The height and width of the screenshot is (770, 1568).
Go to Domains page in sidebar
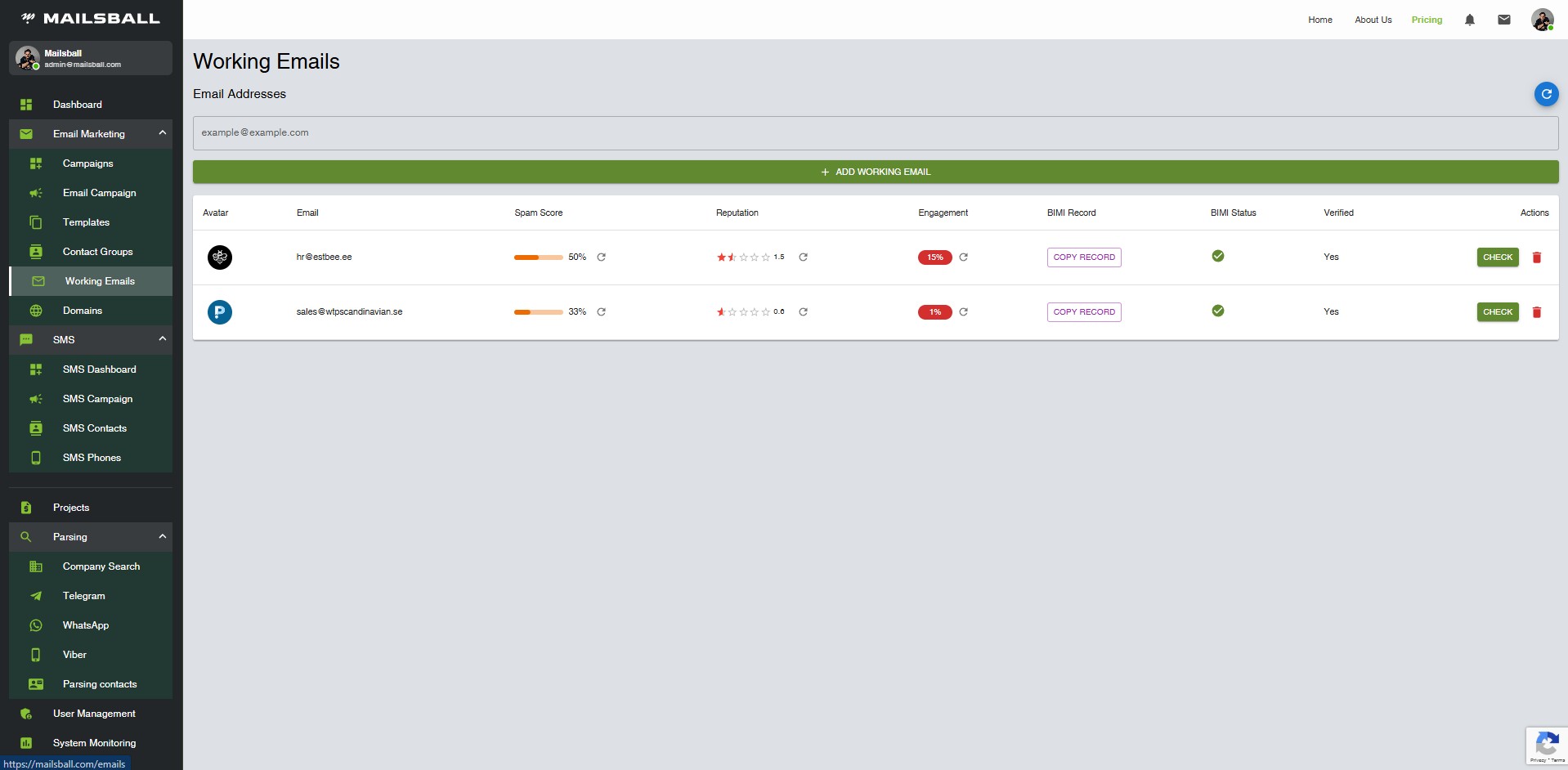click(83, 311)
